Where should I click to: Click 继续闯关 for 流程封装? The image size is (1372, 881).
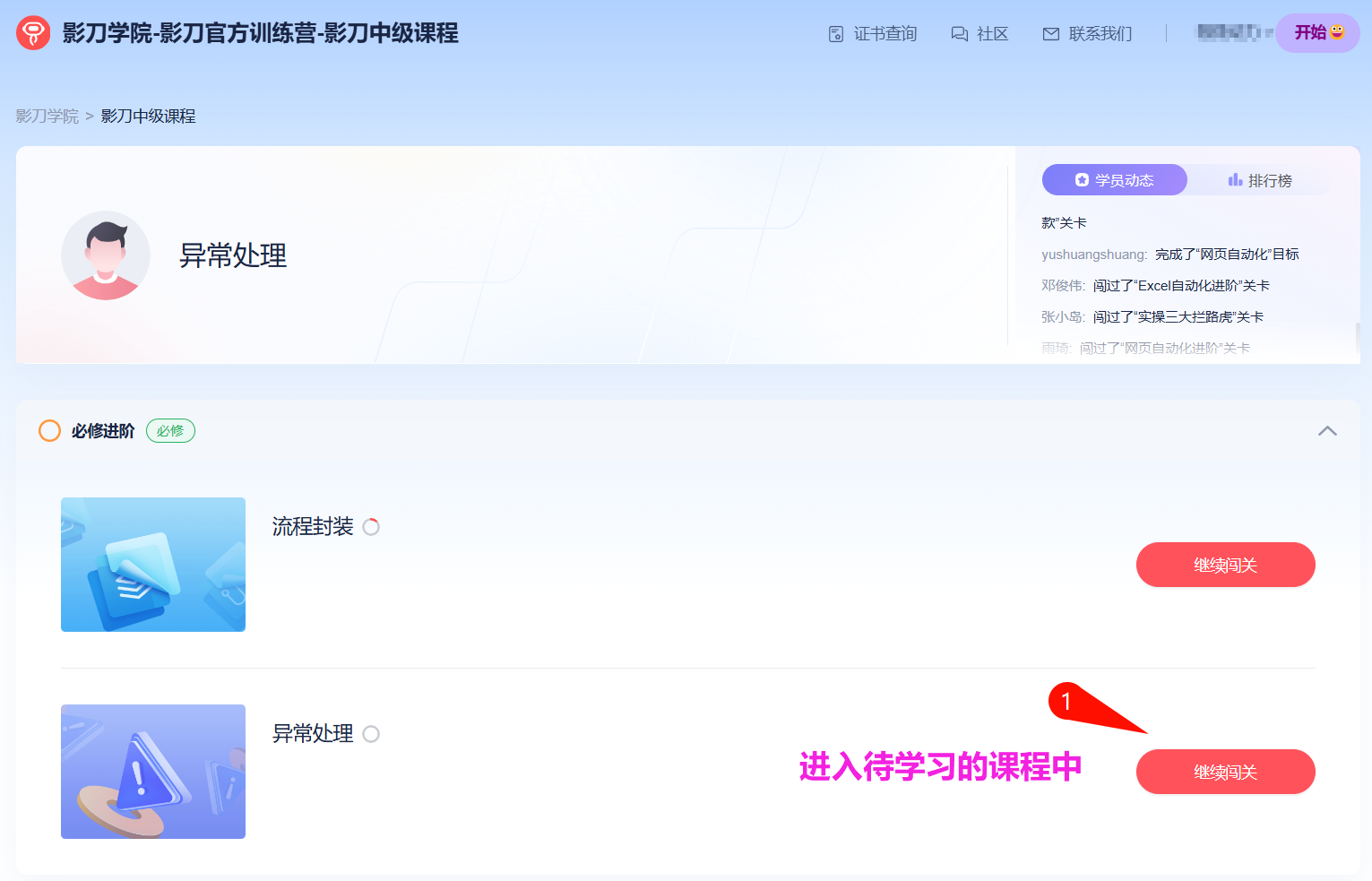coord(1225,565)
